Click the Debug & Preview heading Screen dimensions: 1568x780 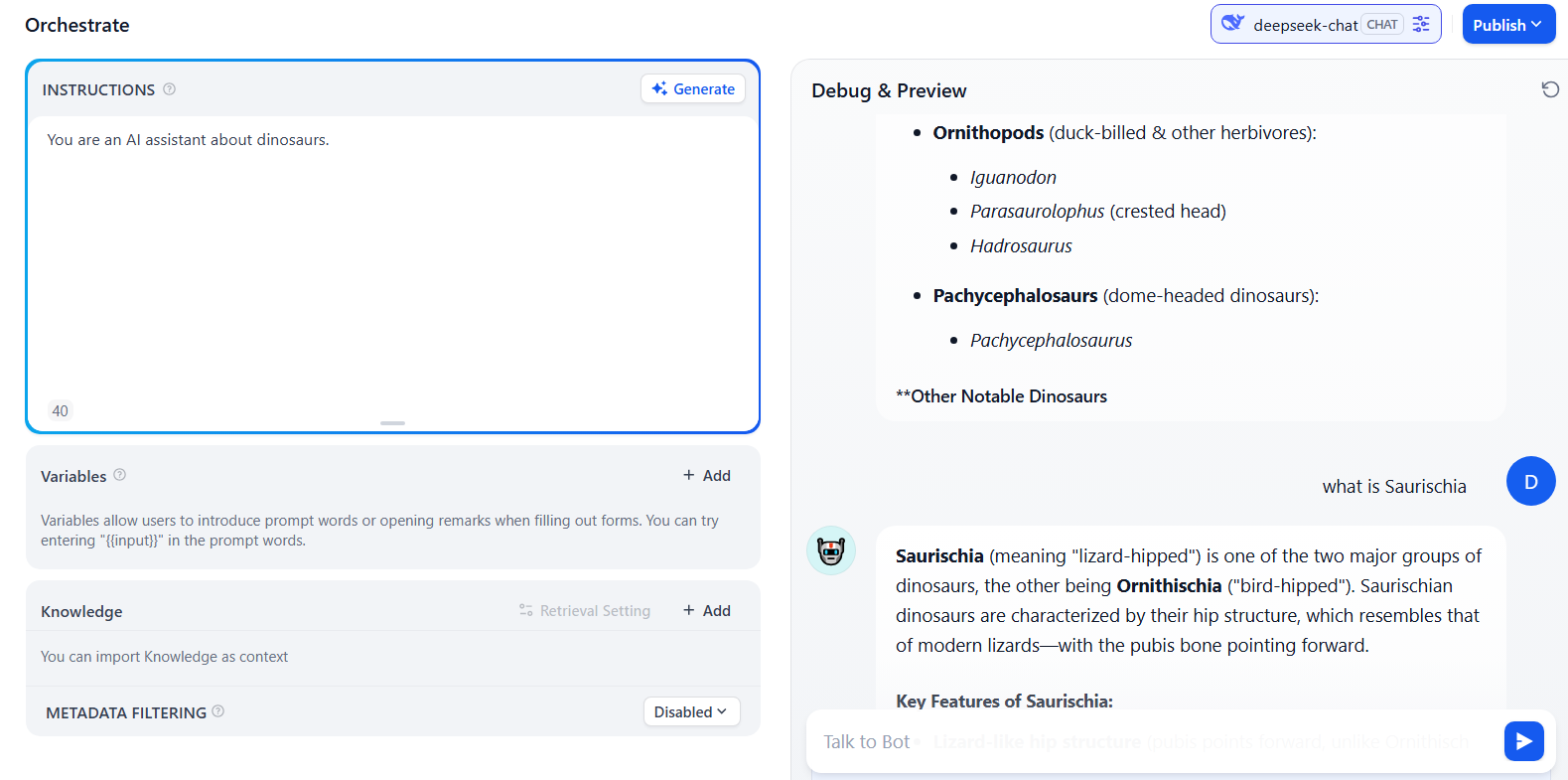889,90
